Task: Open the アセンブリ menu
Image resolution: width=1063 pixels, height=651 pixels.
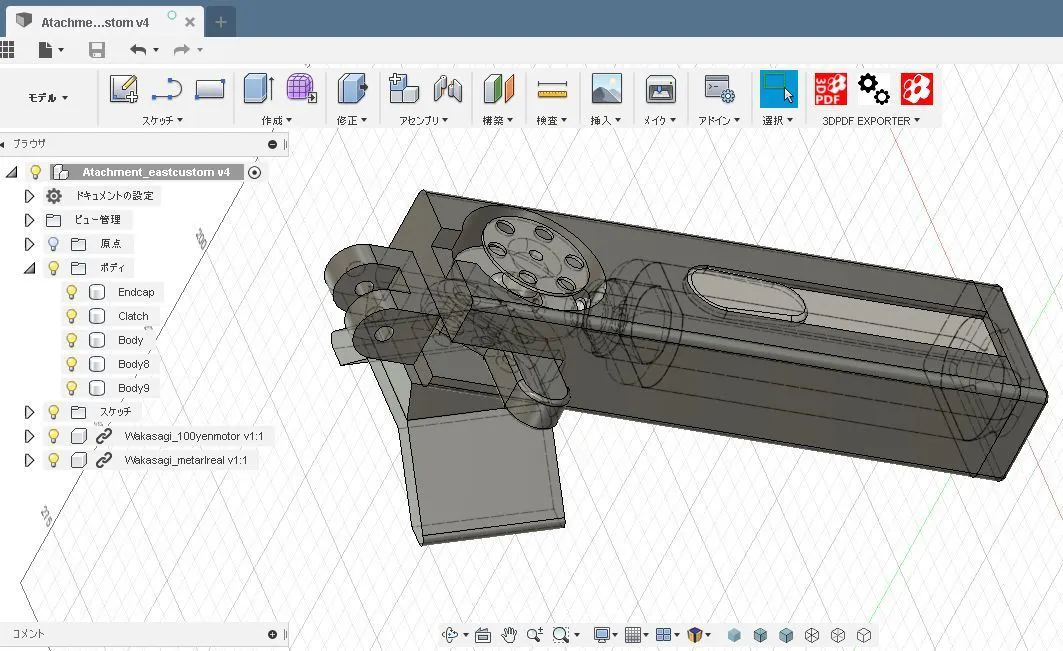Action: [x=423, y=120]
